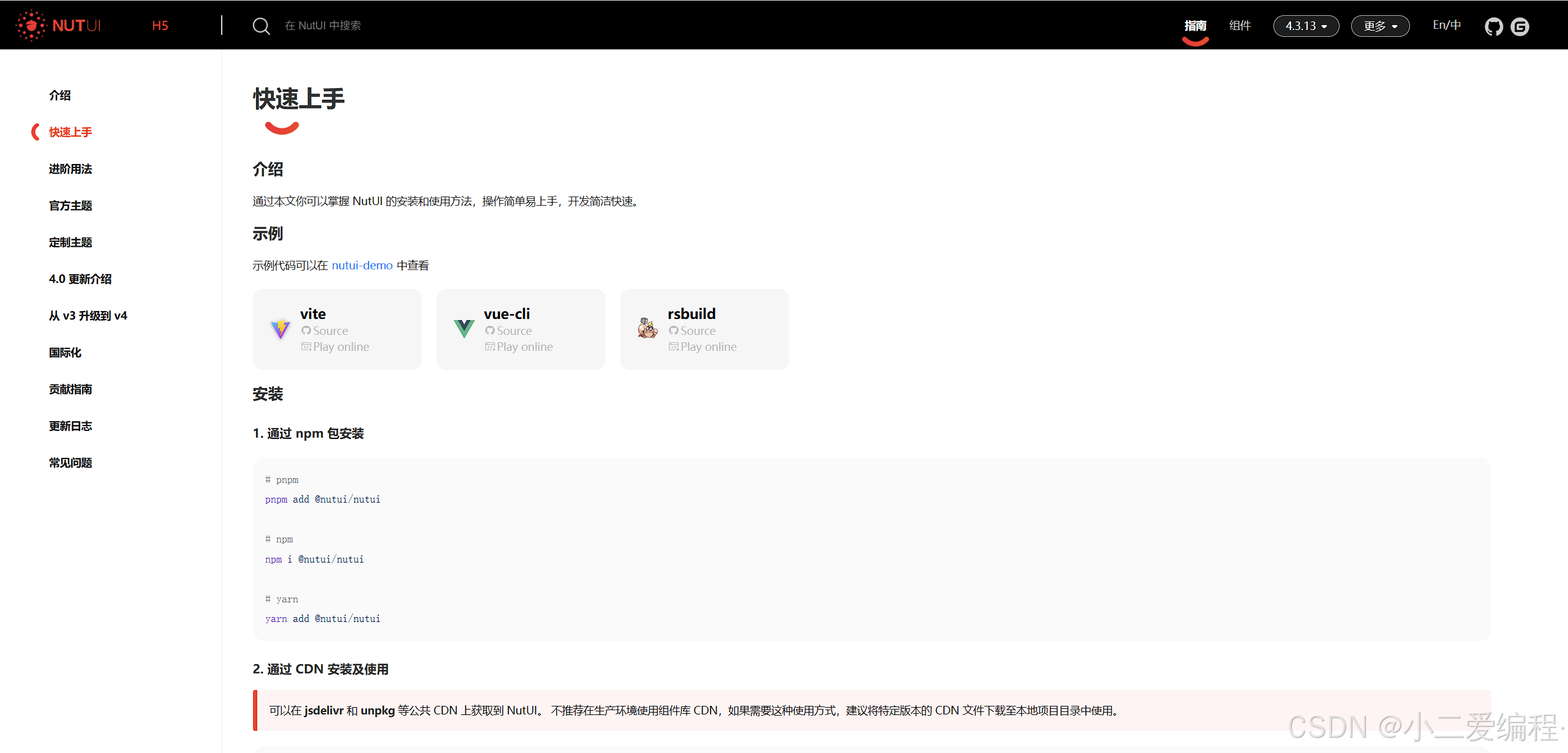Click the vite logo icon
This screenshot has width=1568, height=753.
(x=280, y=329)
